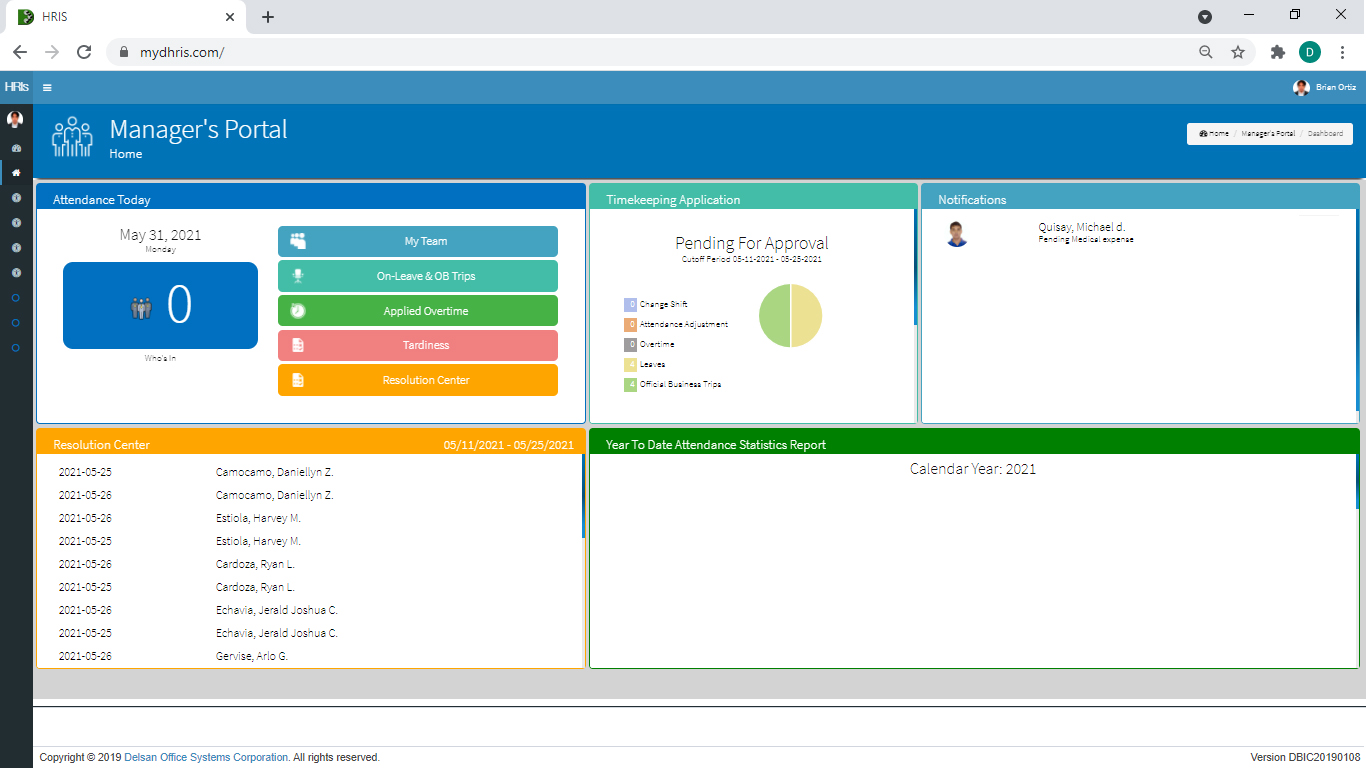Viewport: 1366px width, 768px height.
Task: Open Delsan Office Systems Corporation link
Action: [x=206, y=758]
